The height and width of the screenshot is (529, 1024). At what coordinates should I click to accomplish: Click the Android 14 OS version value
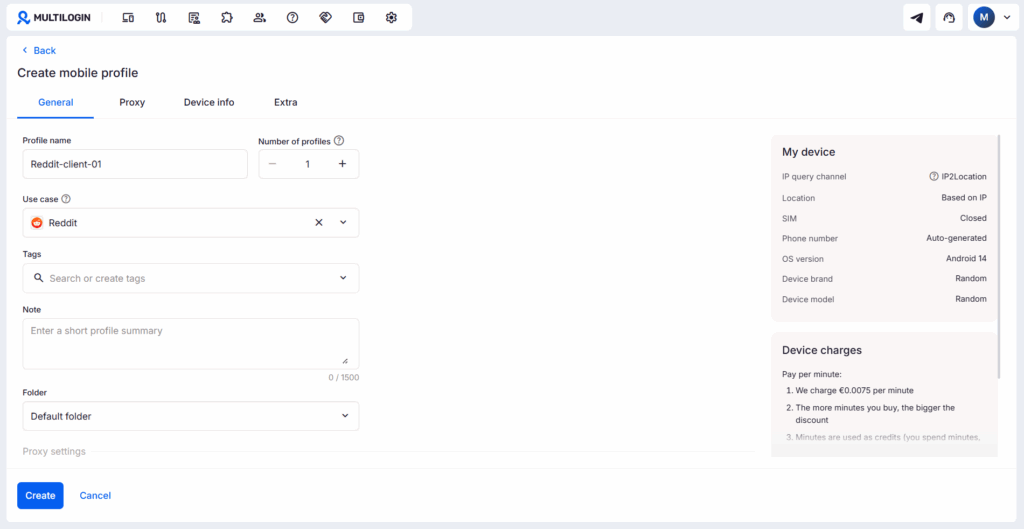(x=966, y=259)
